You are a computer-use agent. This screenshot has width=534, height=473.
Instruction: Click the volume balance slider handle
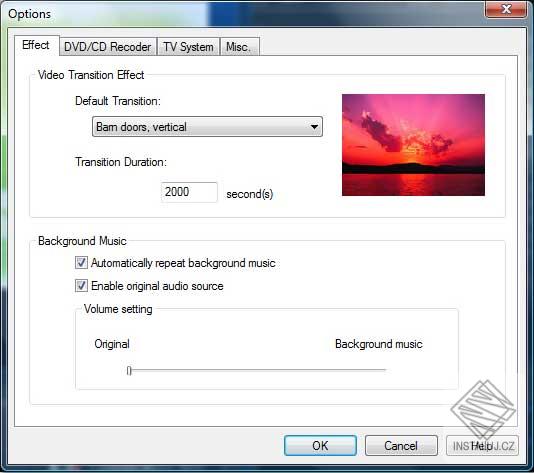pyautogui.click(x=129, y=370)
